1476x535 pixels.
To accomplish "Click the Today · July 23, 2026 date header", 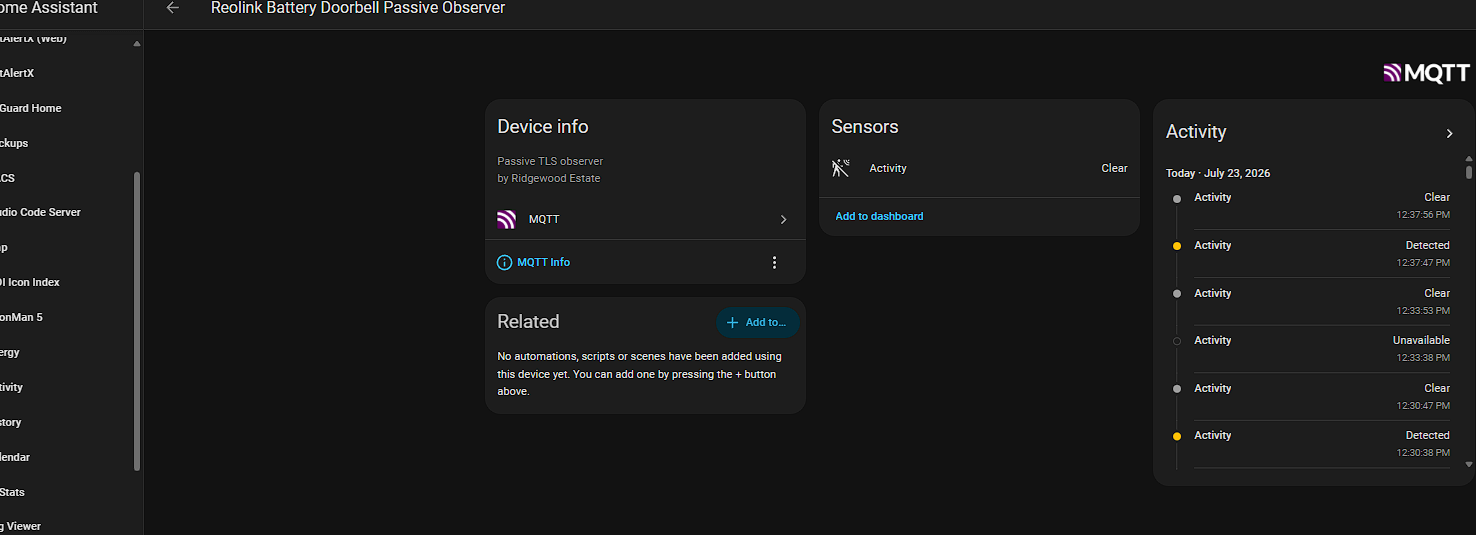I will 1218,173.
